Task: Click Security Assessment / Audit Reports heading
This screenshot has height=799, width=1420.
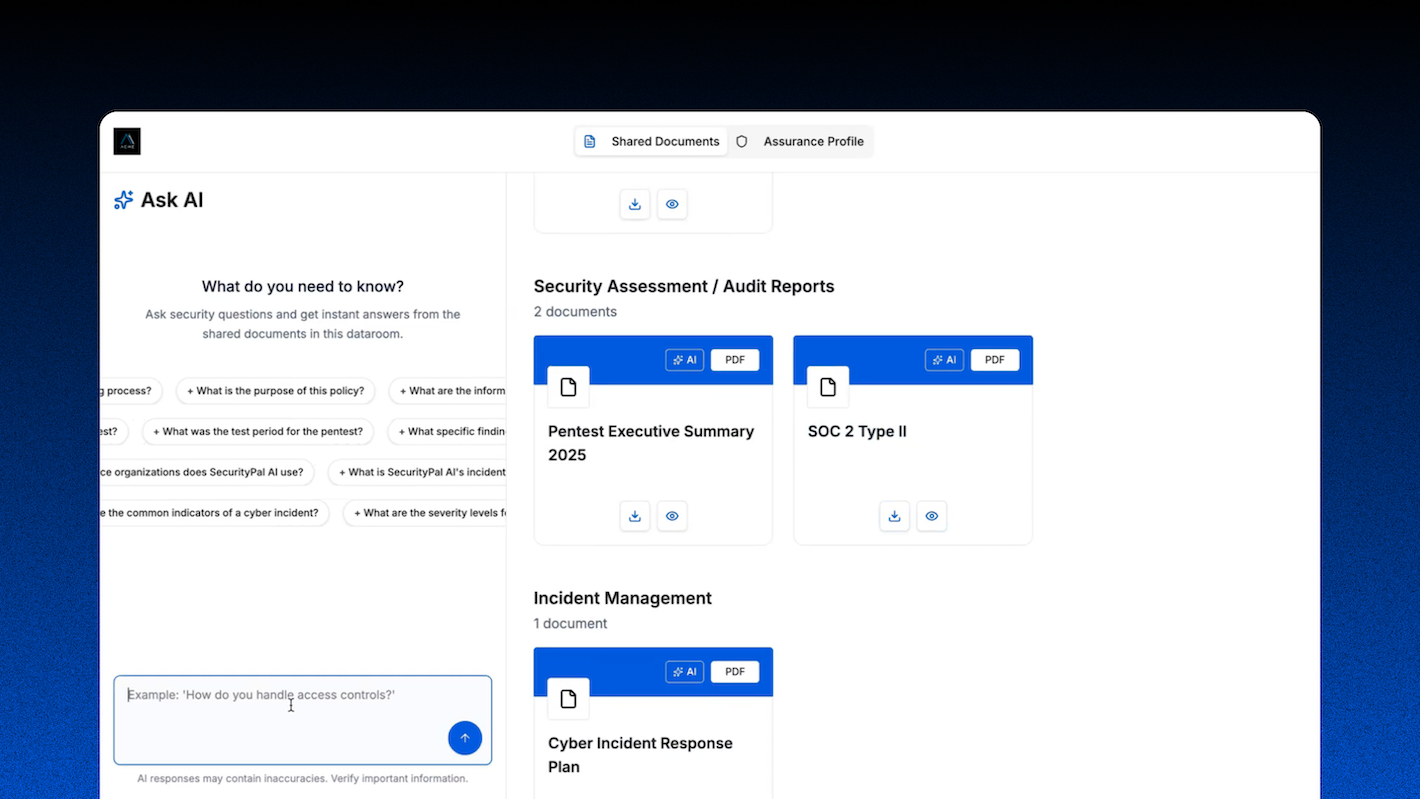Action: click(684, 286)
